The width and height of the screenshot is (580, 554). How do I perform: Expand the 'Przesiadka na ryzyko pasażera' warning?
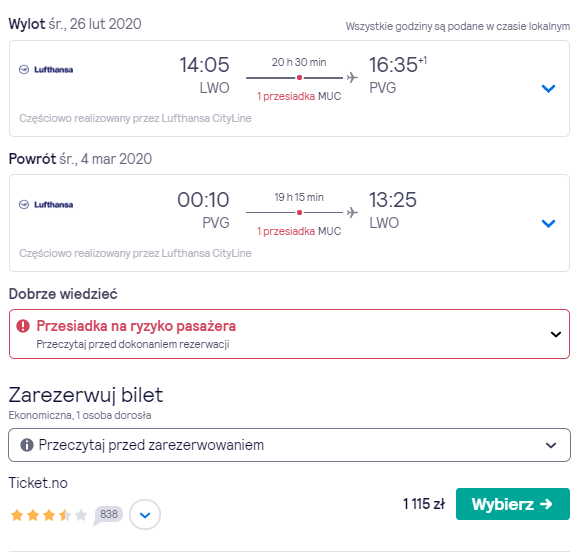[289, 334]
